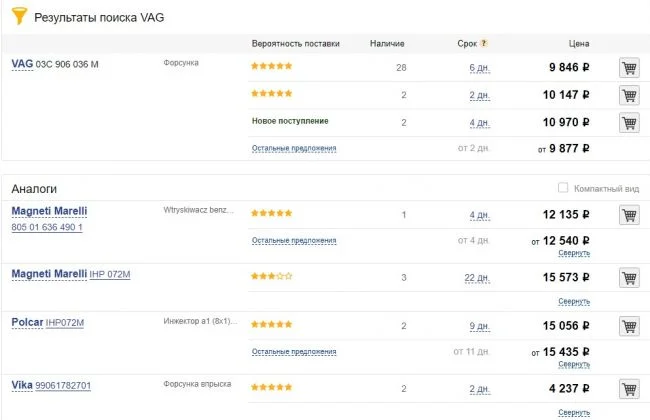Open the VAG brand link
The width and height of the screenshot is (650, 420).
[x=22, y=64]
